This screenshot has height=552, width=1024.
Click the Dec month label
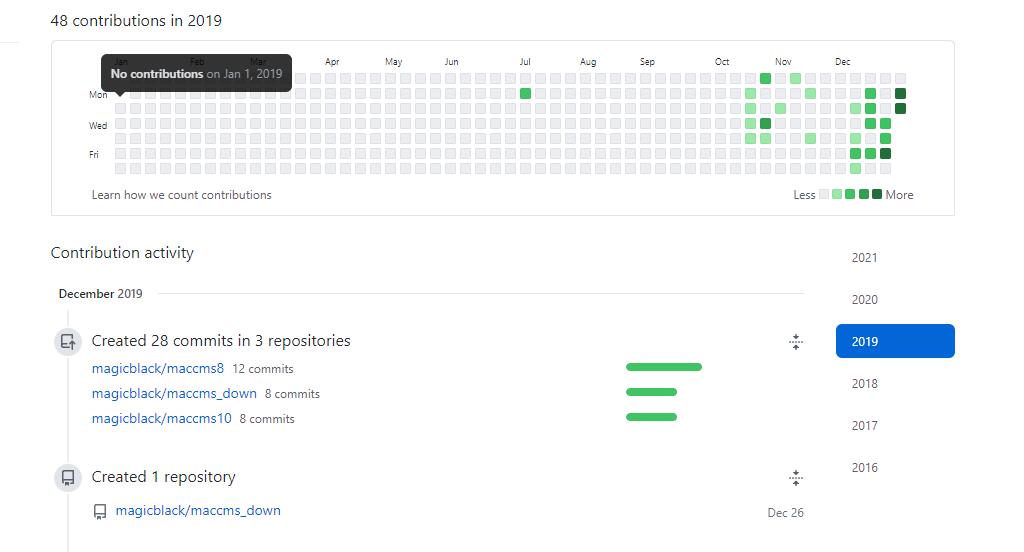coord(842,61)
